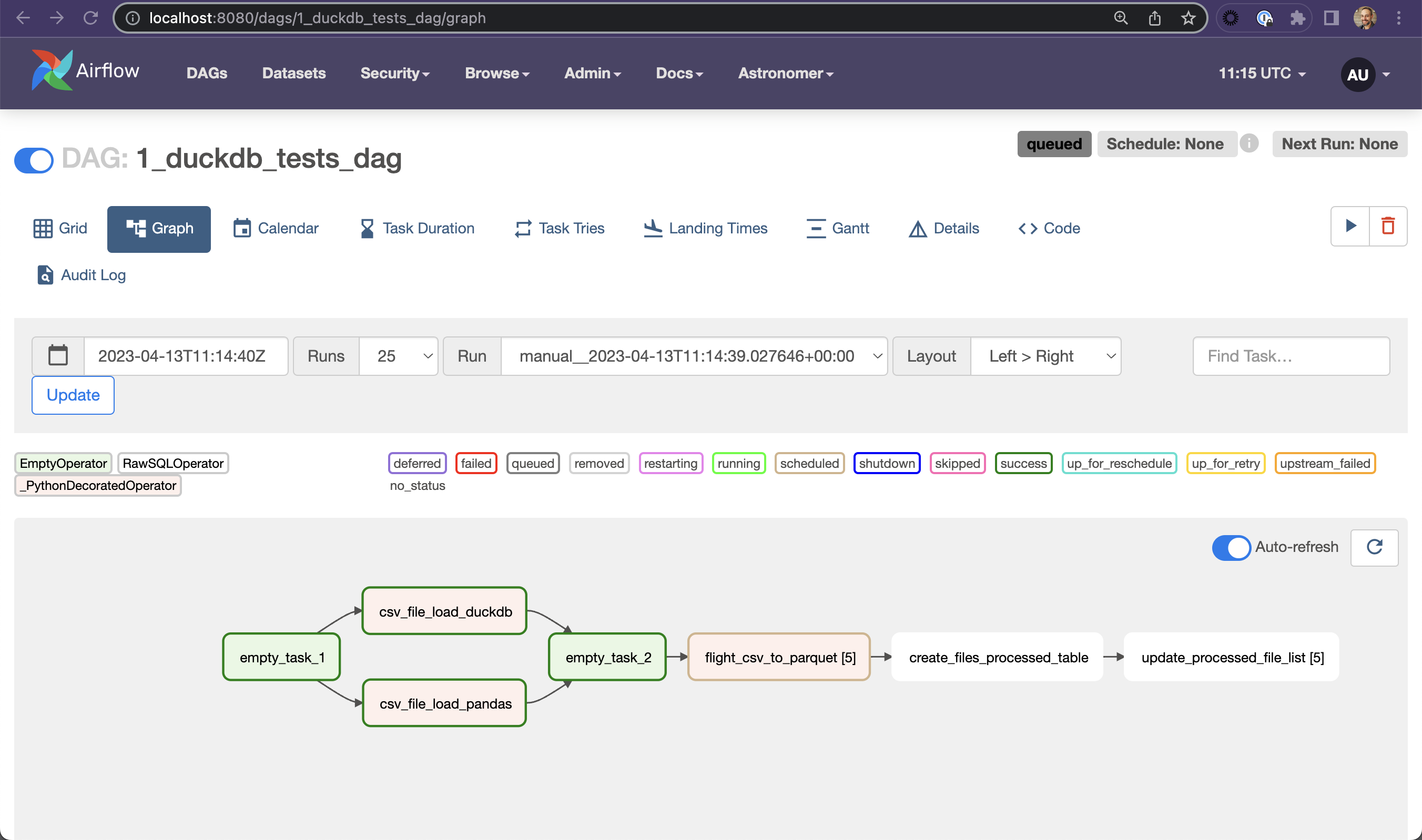Viewport: 1422px width, 840px height.
Task: Click the calendar date picker icon
Action: click(58, 356)
